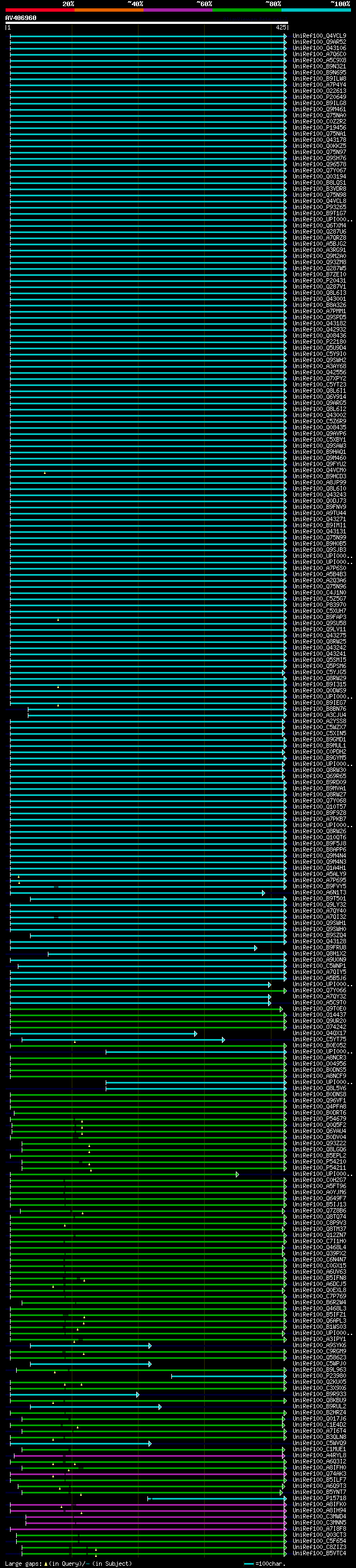Select hit label UniRef100_Q6TXM4
Viewport: 356px width, 1568px height.
point(319,226)
